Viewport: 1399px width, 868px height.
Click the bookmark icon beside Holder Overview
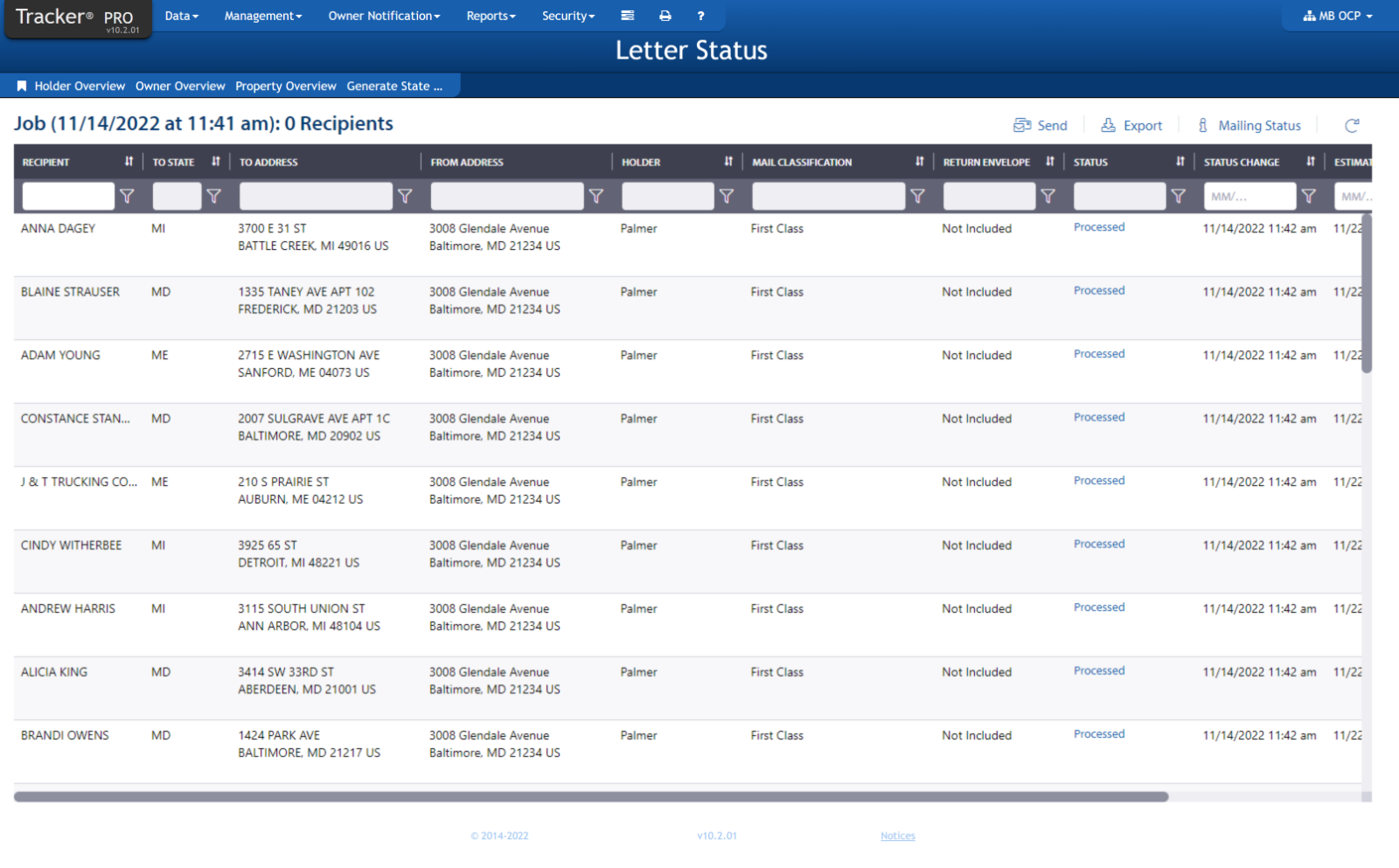coord(22,85)
